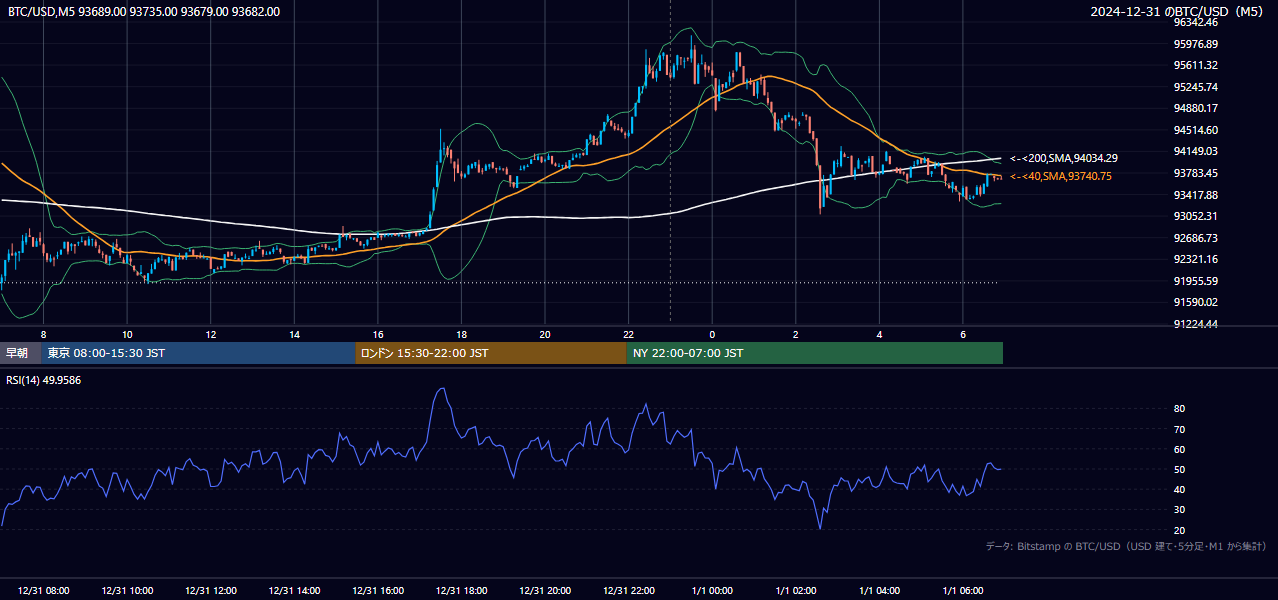Click the RSI(14) 49.9586 indicator label
Image resolution: width=1278 pixels, height=600 pixels.
click(x=44, y=380)
